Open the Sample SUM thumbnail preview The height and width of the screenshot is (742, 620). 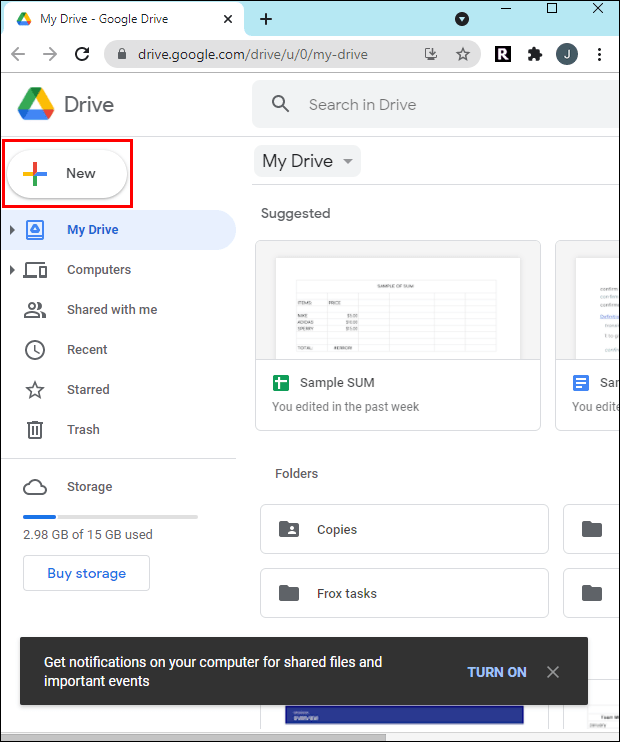coord(398,300)
